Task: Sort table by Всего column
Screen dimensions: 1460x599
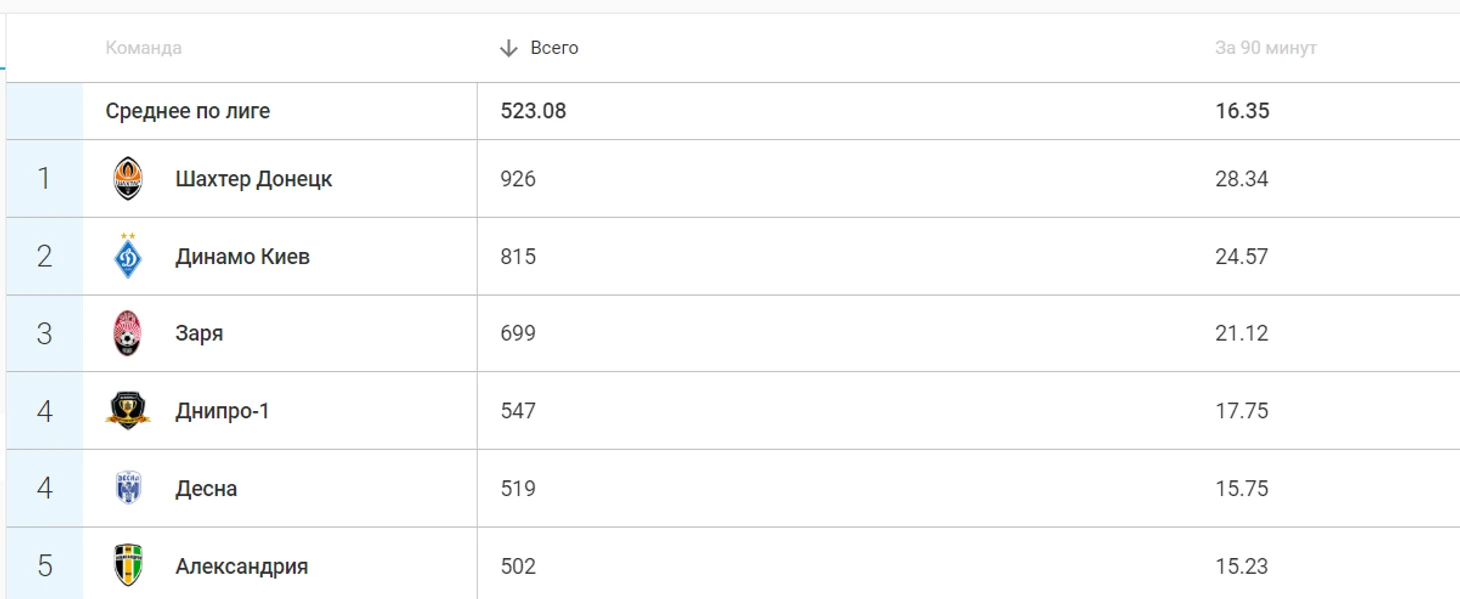Action: coord(554,48)
